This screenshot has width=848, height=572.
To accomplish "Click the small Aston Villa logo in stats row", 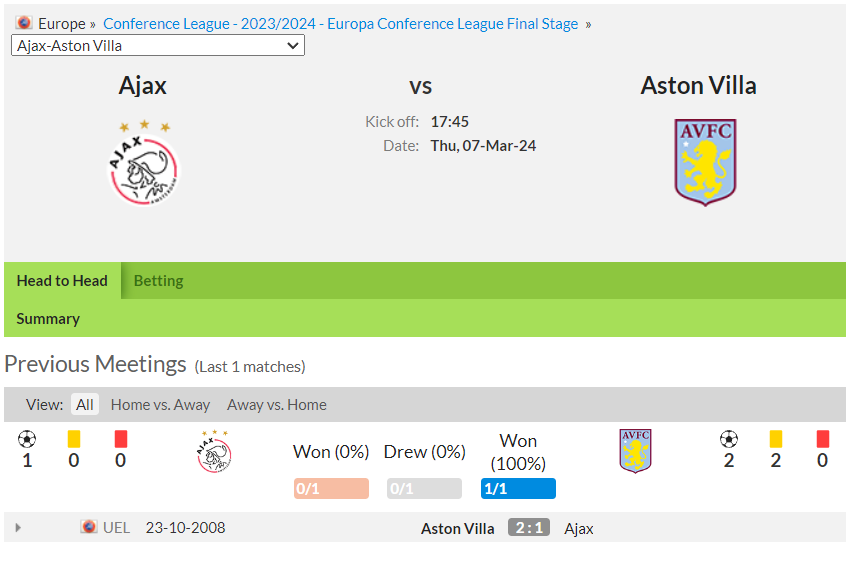I will [635, 451].
